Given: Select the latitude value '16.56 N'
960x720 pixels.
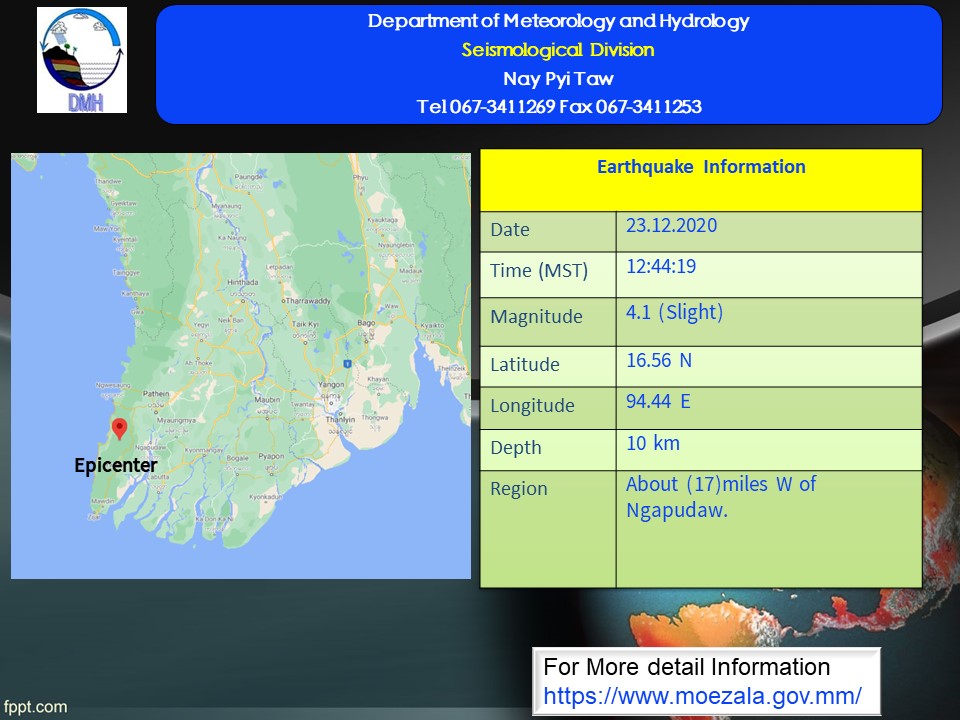Looking at the screenshot, I should click(x=659, y=360).
